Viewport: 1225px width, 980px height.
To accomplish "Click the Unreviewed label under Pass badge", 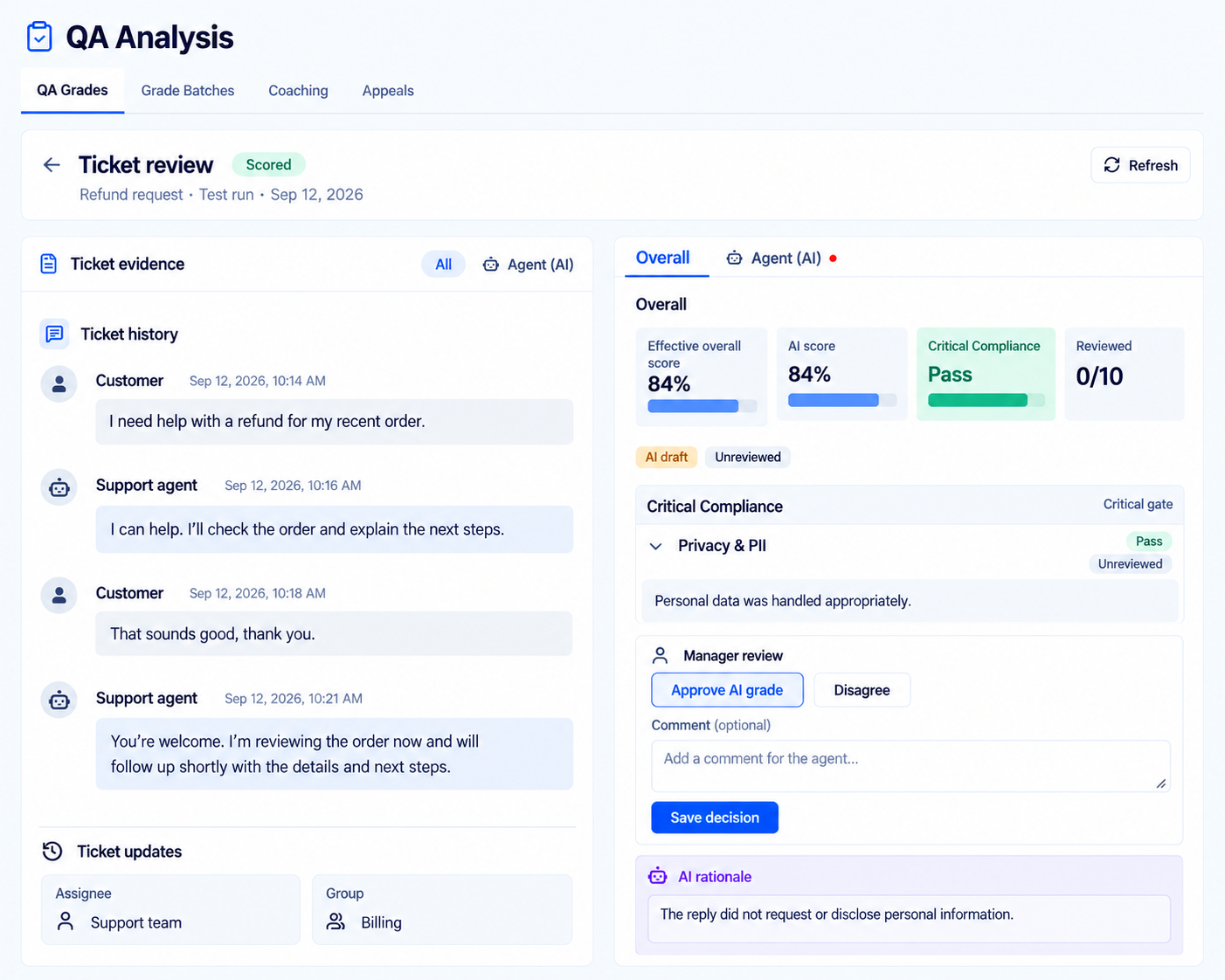I will coord(1130,564).
